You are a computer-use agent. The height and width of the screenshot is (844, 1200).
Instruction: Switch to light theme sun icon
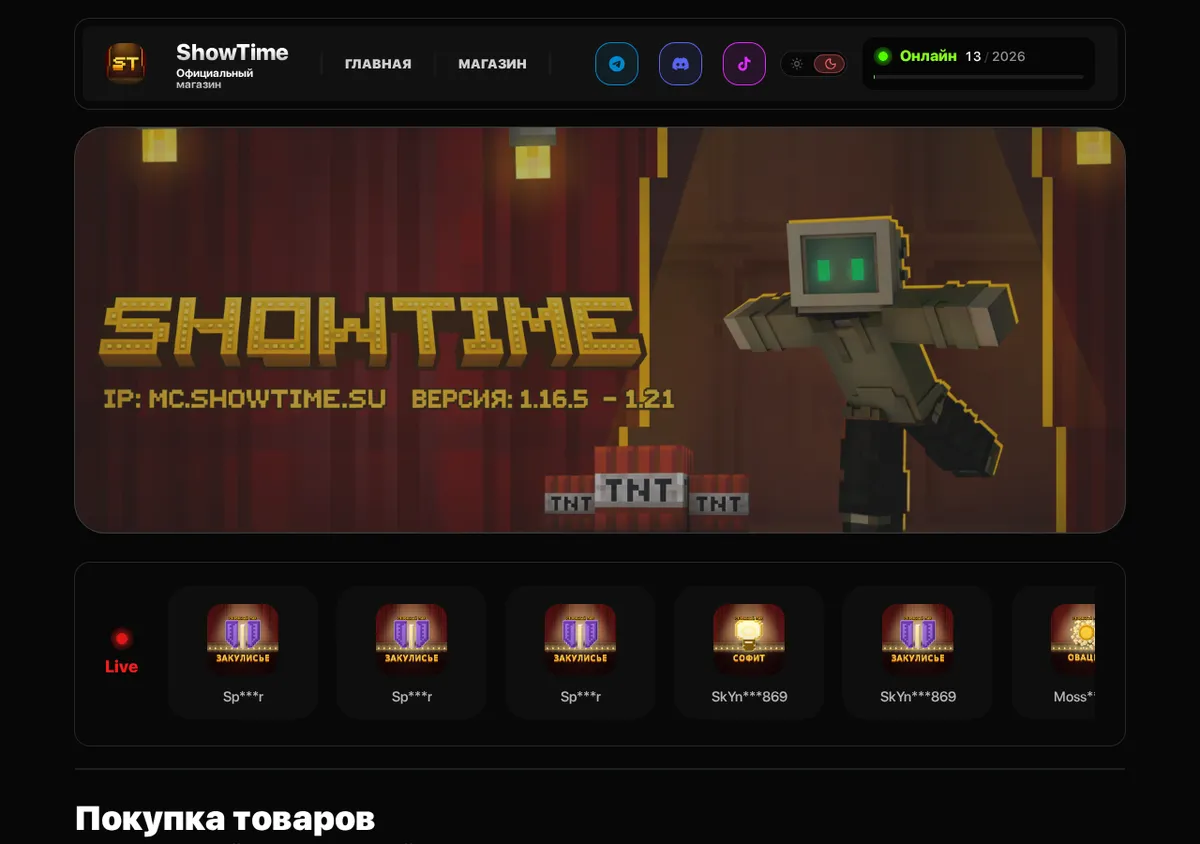(797, 64)
